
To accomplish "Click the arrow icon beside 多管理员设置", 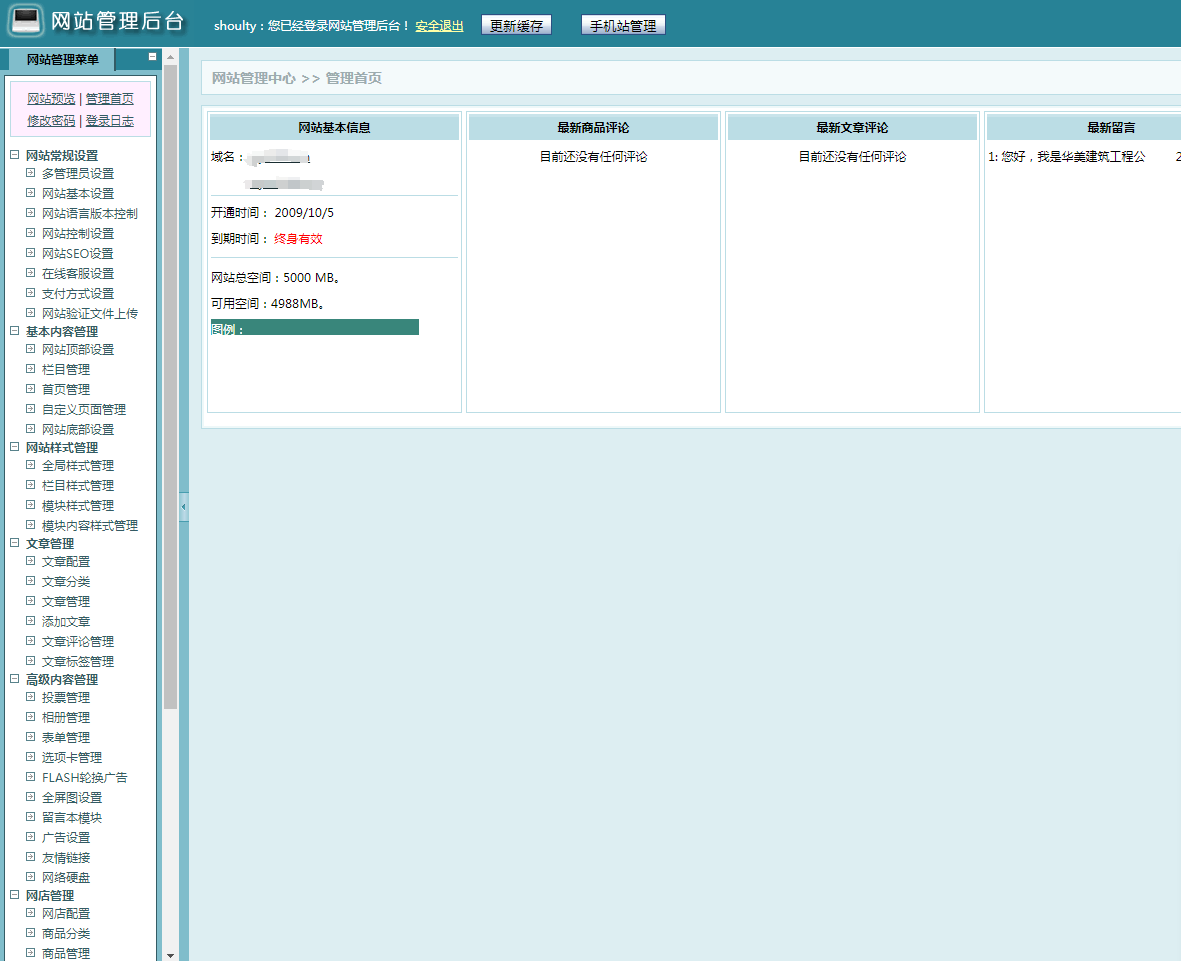I will (31, 173).
